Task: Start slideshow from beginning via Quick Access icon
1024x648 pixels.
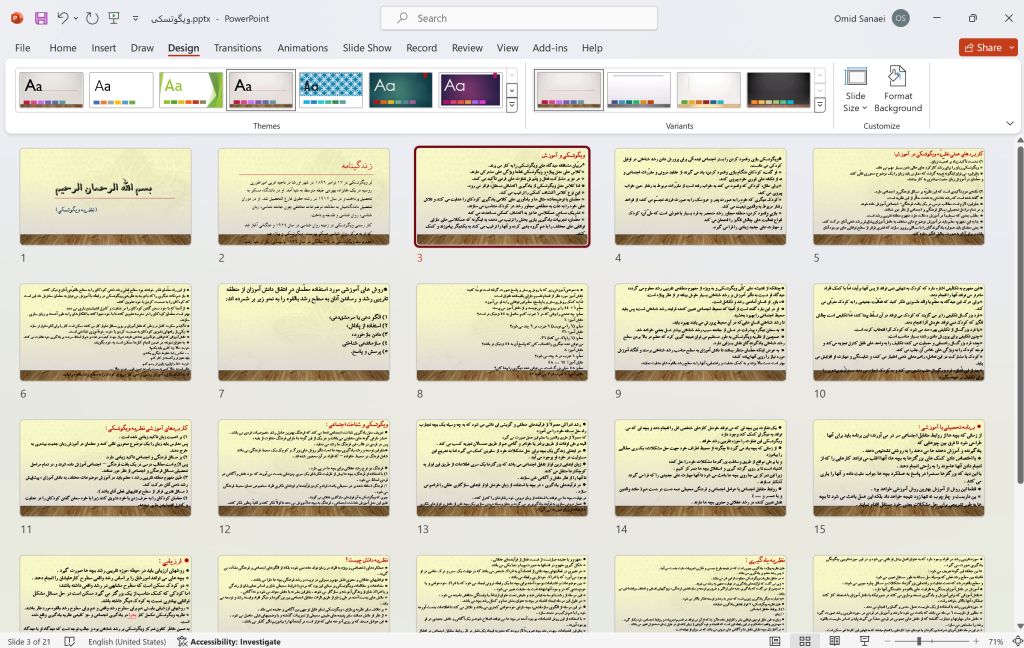Action: 114,18
